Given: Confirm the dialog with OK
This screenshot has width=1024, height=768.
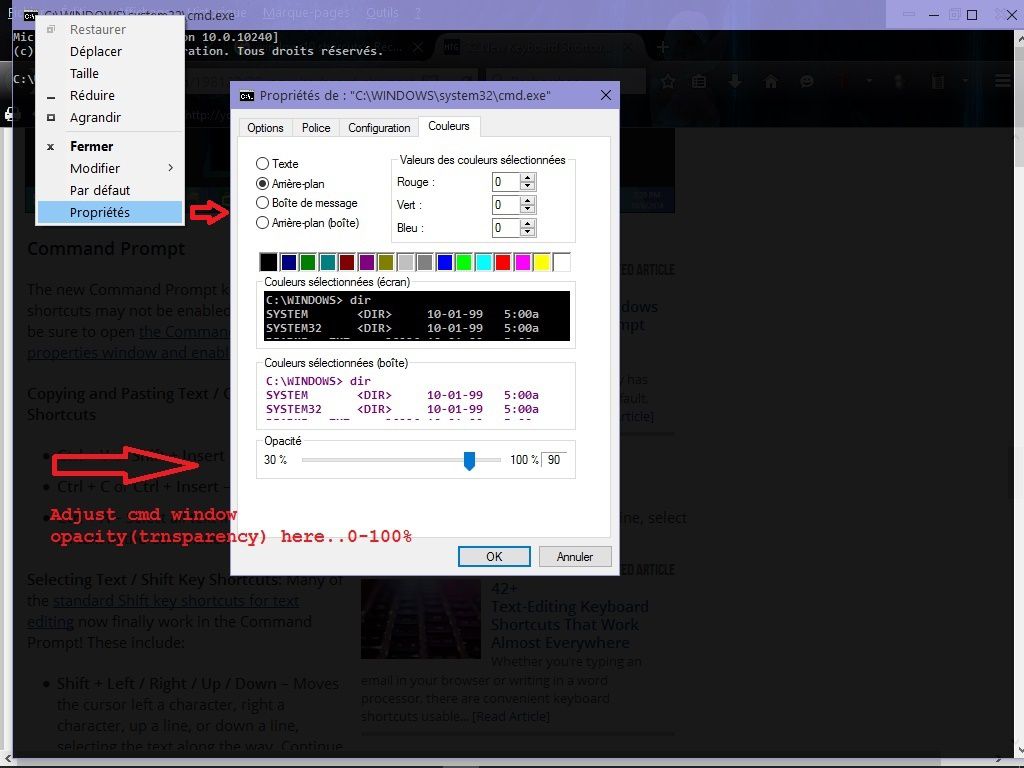Looking at the screenshot, I should tap(494, 556).
